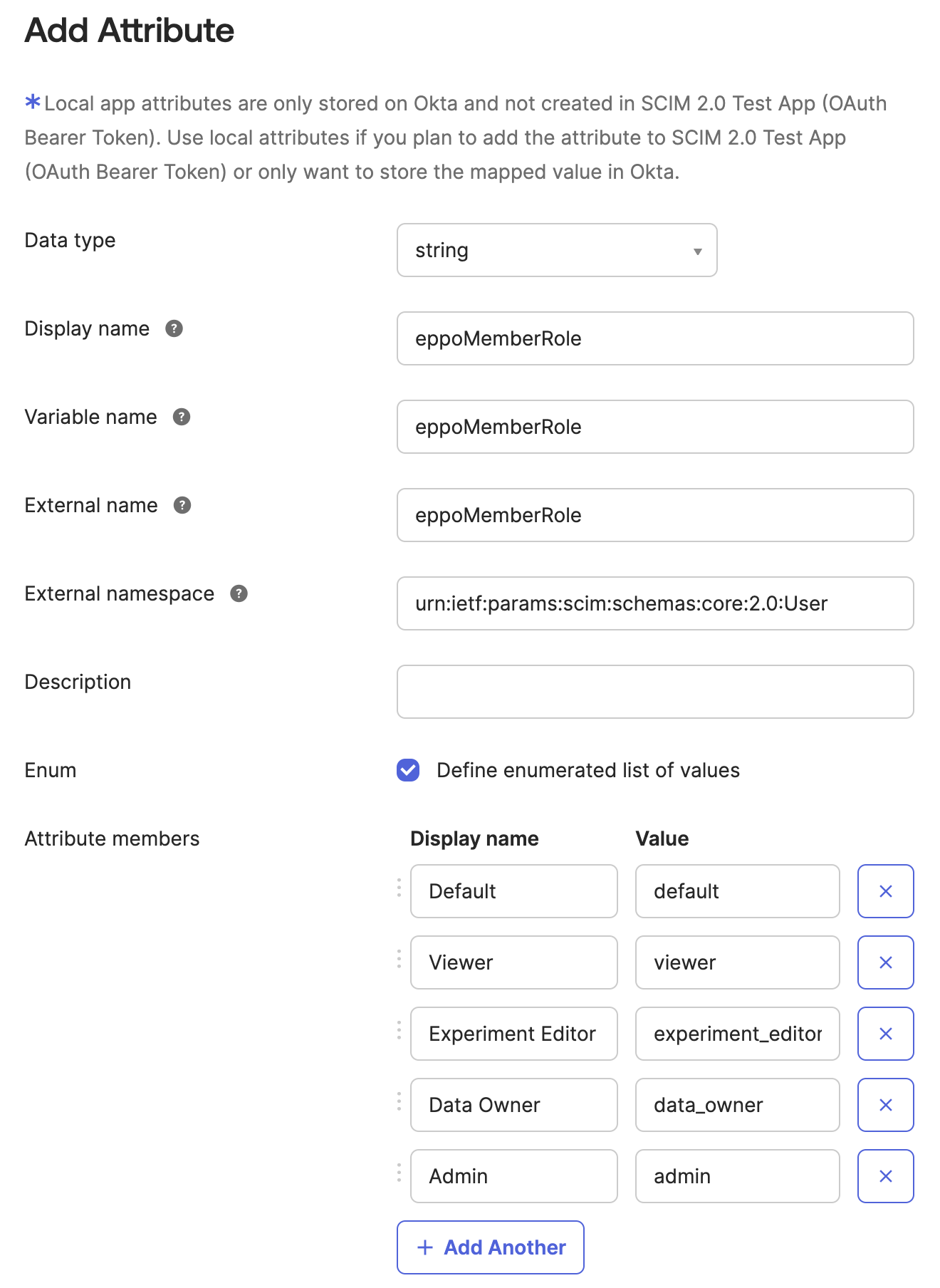Remove the Default attribute member
This screenshot has width=940, height=1288.
pyautogui.click(x=885, y=891)
